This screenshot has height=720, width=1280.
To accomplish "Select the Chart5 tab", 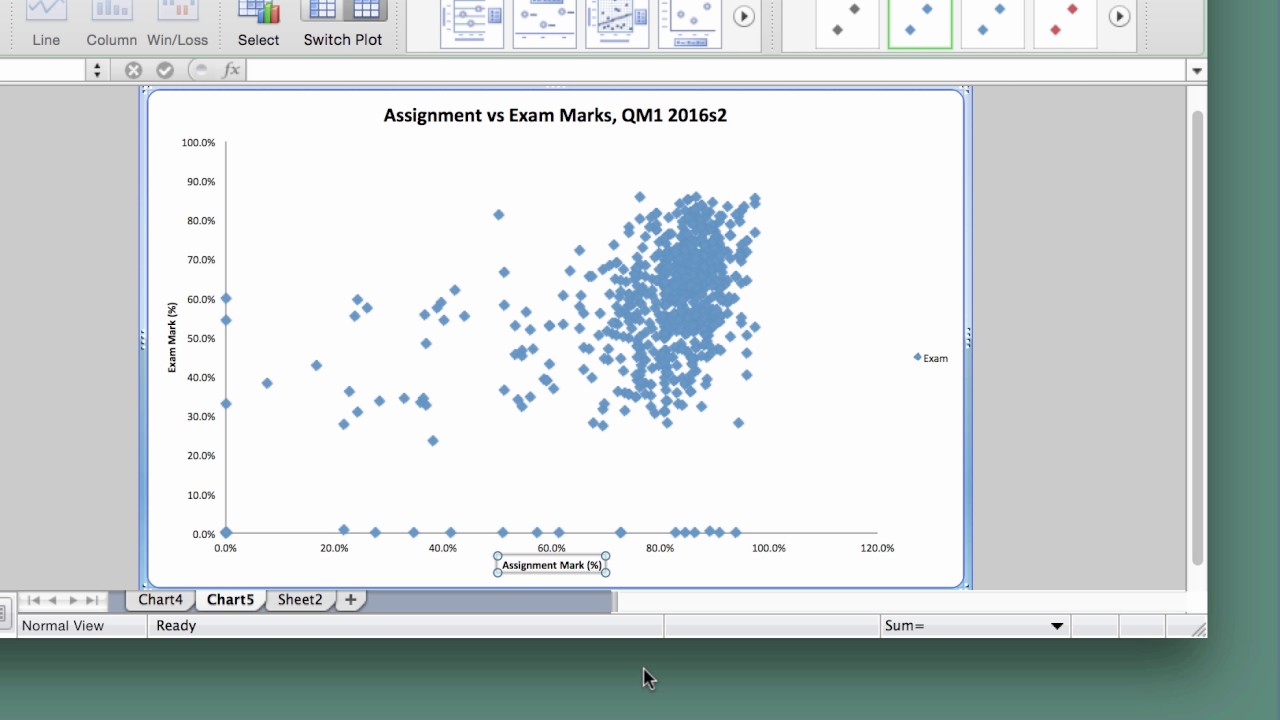I will tap(230, 600).
